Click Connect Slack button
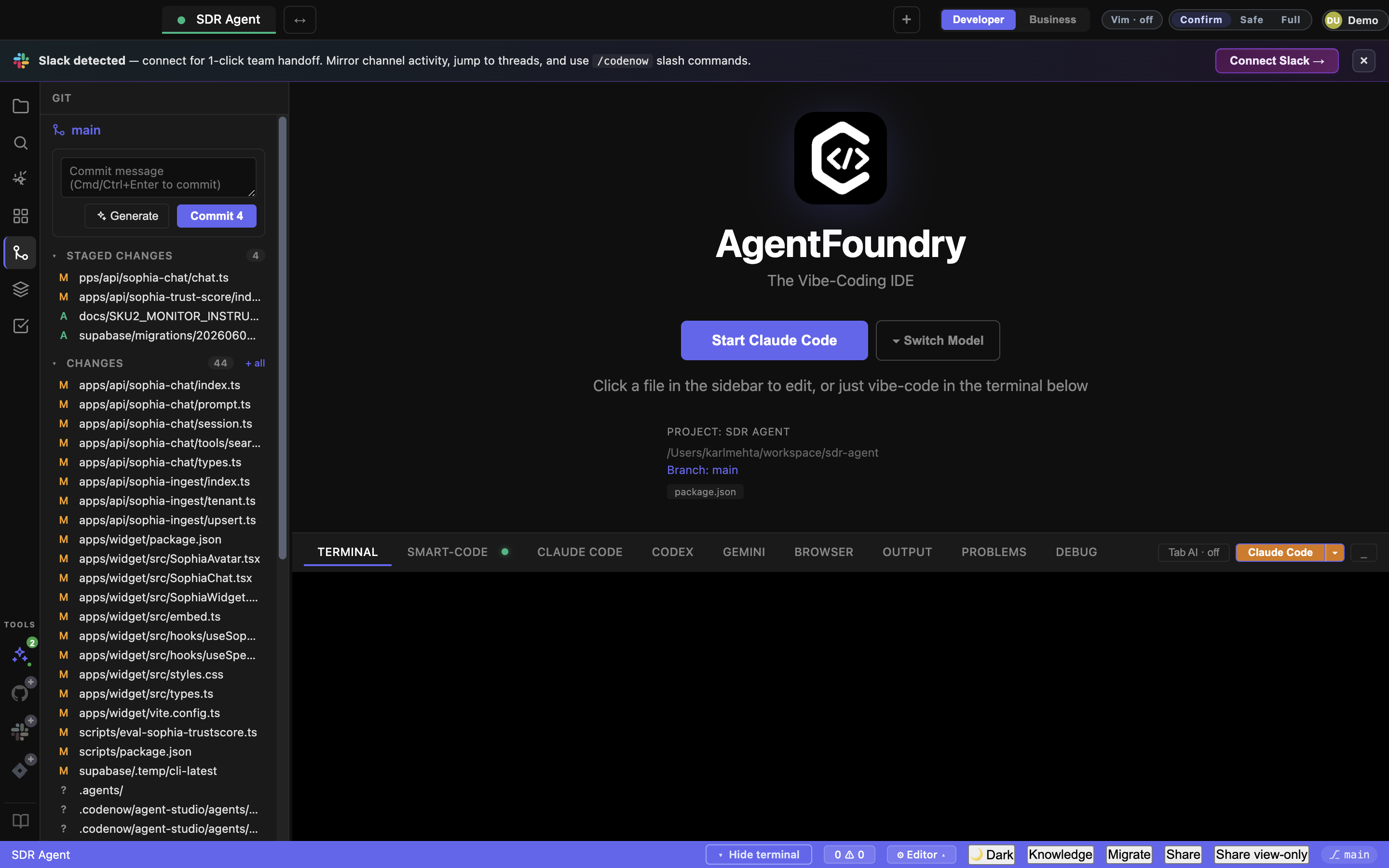Image resolution: width=1389 pixels, height=868 pixels. (1277, 61)
